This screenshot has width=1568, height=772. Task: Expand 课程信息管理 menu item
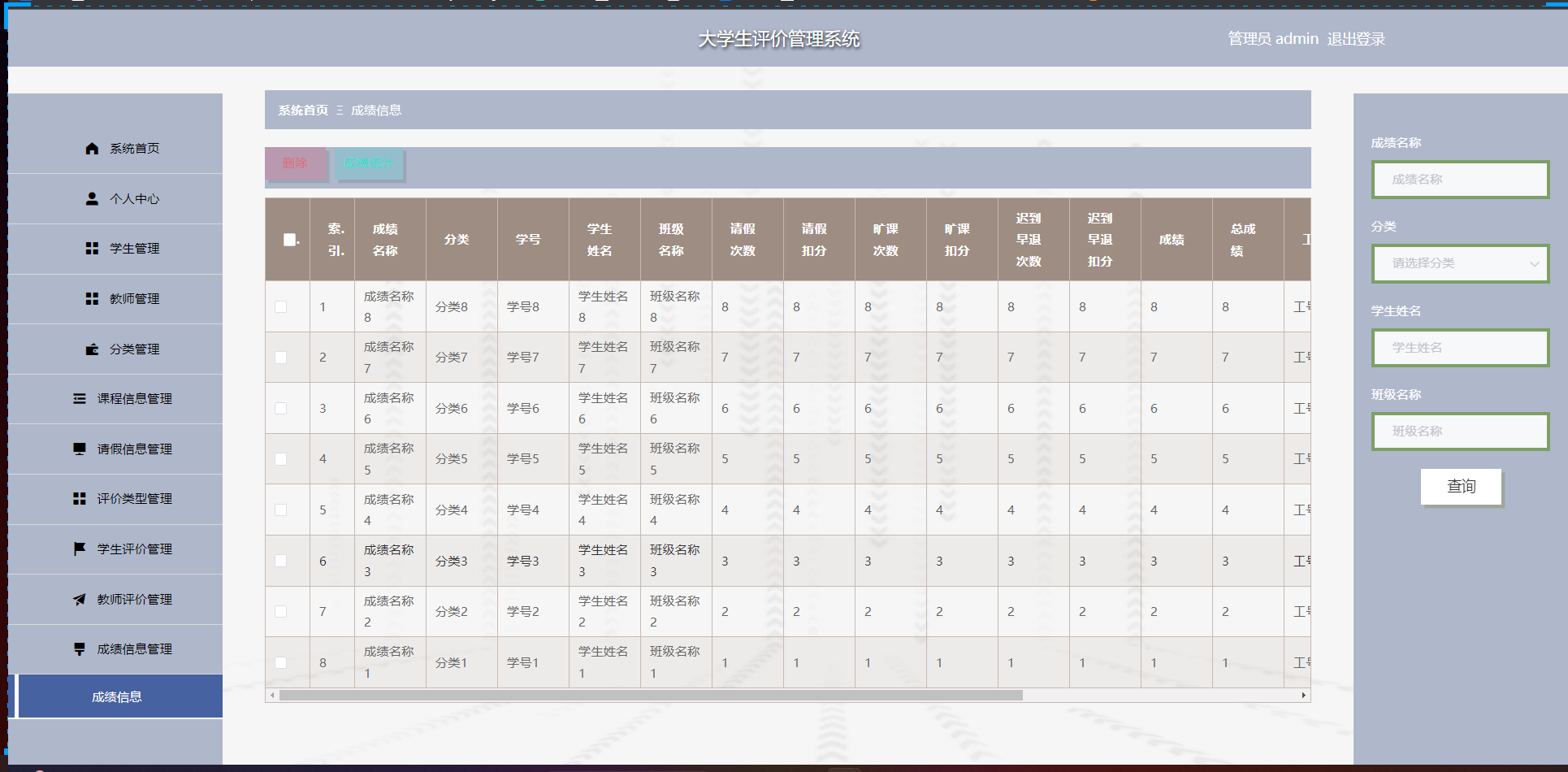click(115, 399)
